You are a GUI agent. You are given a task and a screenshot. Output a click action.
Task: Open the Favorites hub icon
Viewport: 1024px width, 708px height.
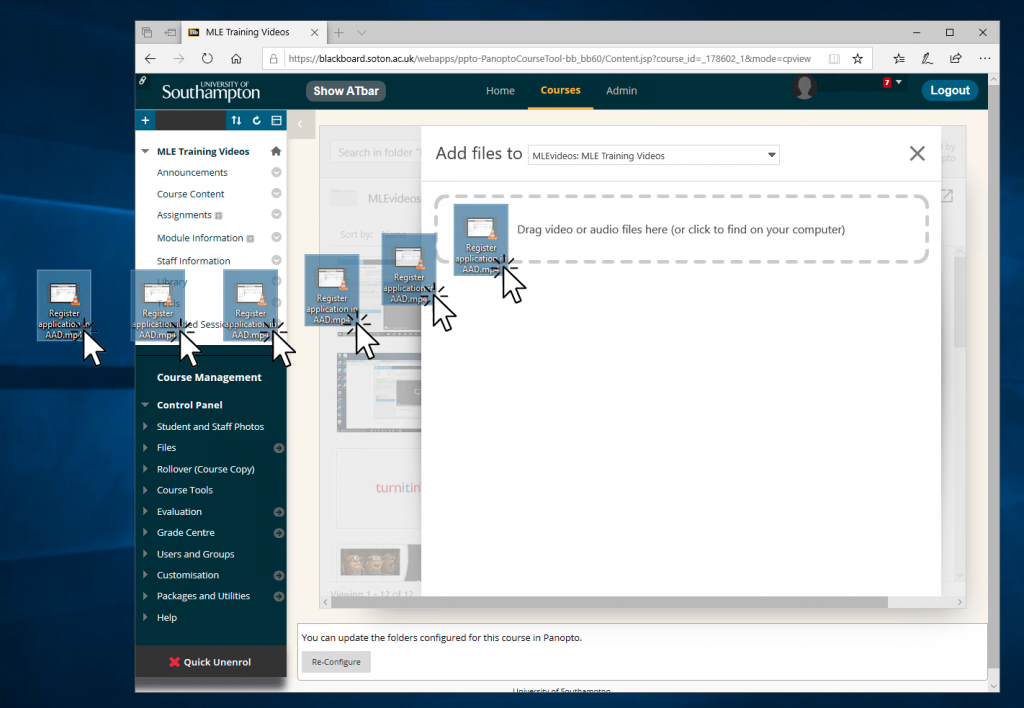[899, 59]
